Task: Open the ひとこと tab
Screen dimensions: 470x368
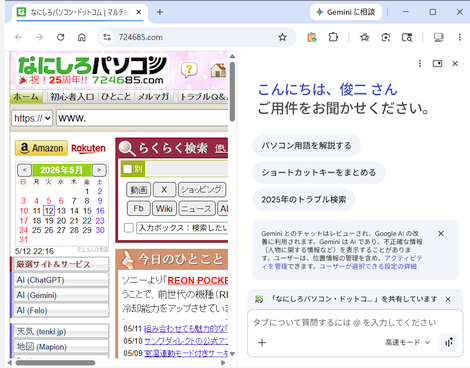Action: [116, 97]
